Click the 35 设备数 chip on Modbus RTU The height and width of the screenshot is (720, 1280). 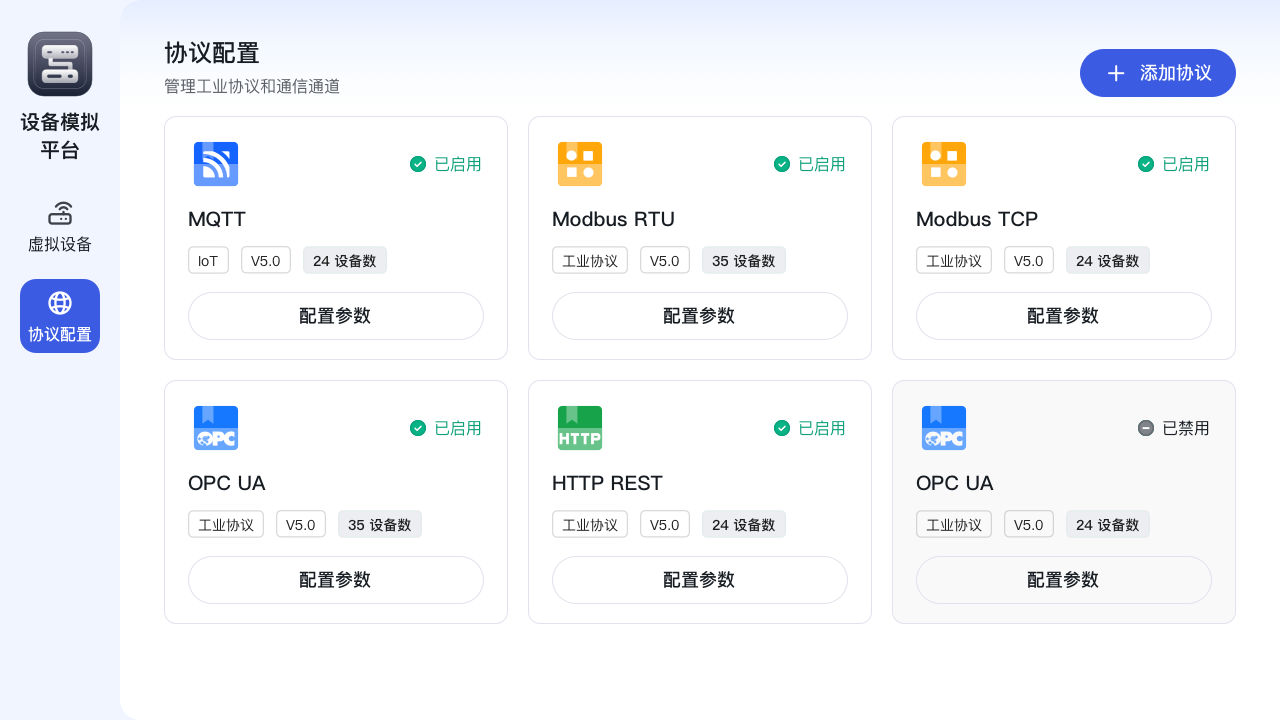[x=744, y=259]
